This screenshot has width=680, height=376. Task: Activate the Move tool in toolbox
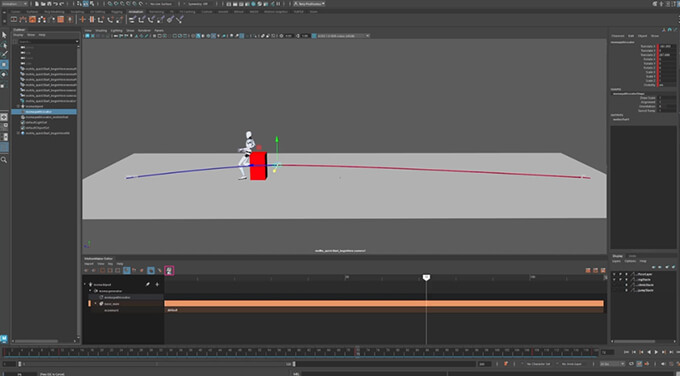click(x=4, y=64)
